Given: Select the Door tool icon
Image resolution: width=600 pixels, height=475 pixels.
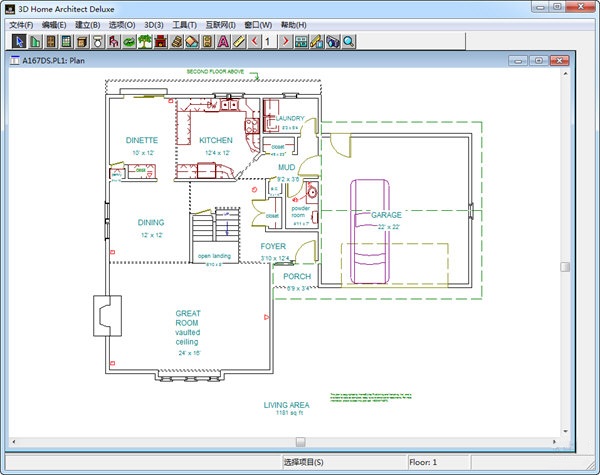Looking at the screenshot, I should 51,41.
